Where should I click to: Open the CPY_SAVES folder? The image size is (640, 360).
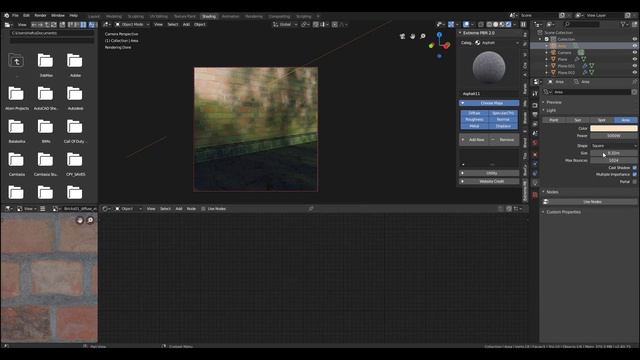pyautogui.click(x=75, y=164)
